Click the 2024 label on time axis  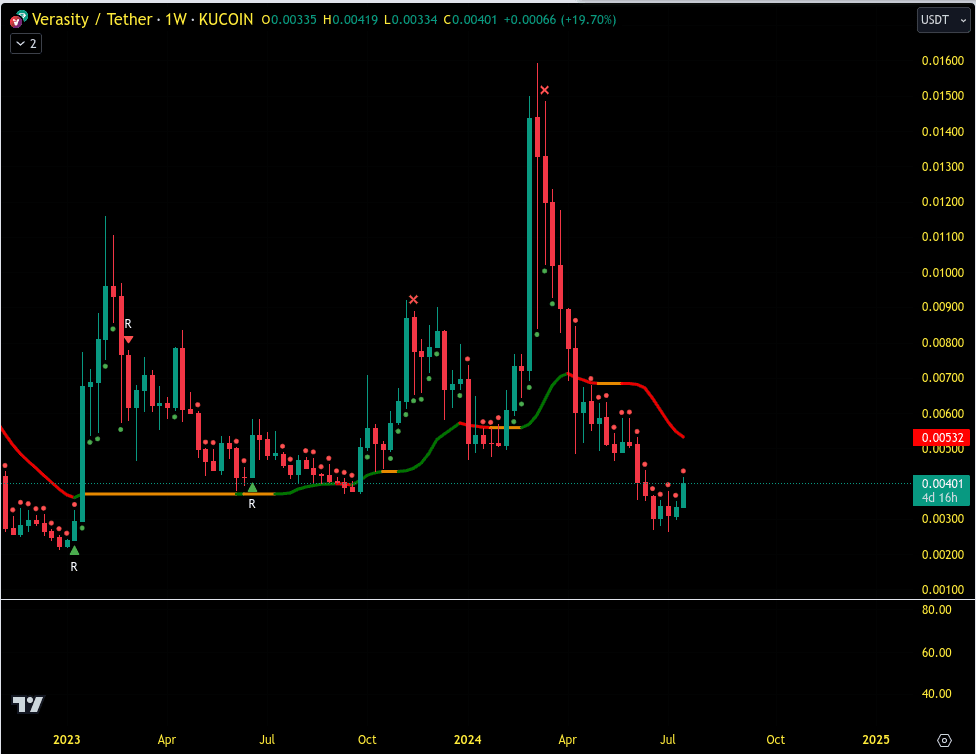tap(467, 740)
